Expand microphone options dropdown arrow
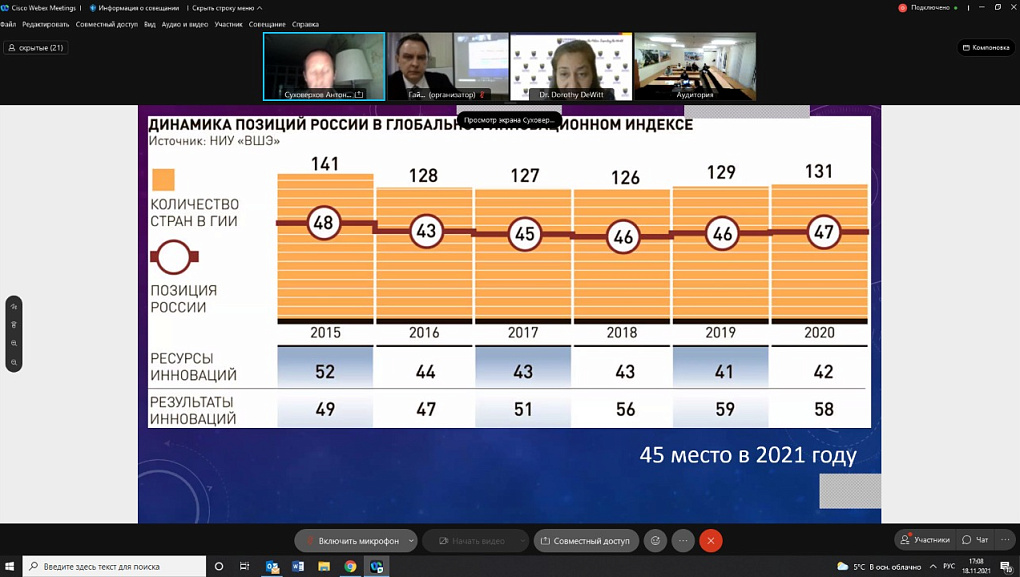This screenshot has height=577, width=1020. (411, 541)
